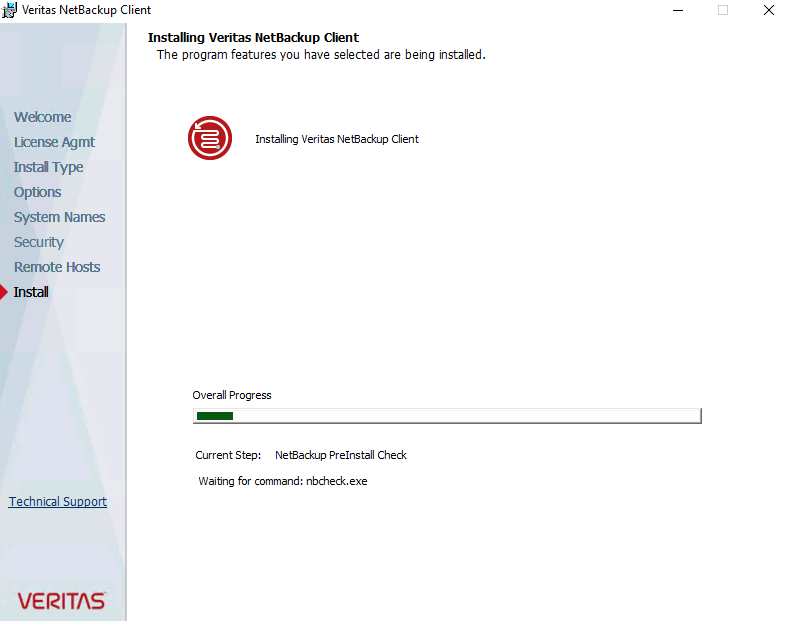Select the Remote Hosts step
This screenshot has width=791, height=621.
coord(57,267)
